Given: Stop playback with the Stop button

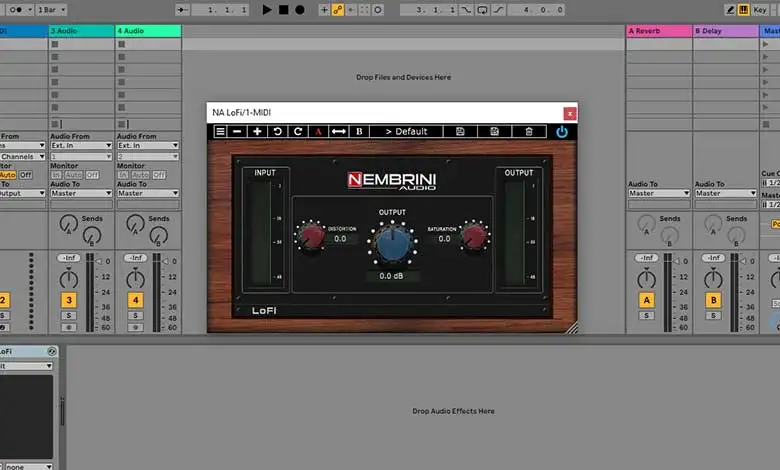Looking at the screenshot, I should (284, 9).
